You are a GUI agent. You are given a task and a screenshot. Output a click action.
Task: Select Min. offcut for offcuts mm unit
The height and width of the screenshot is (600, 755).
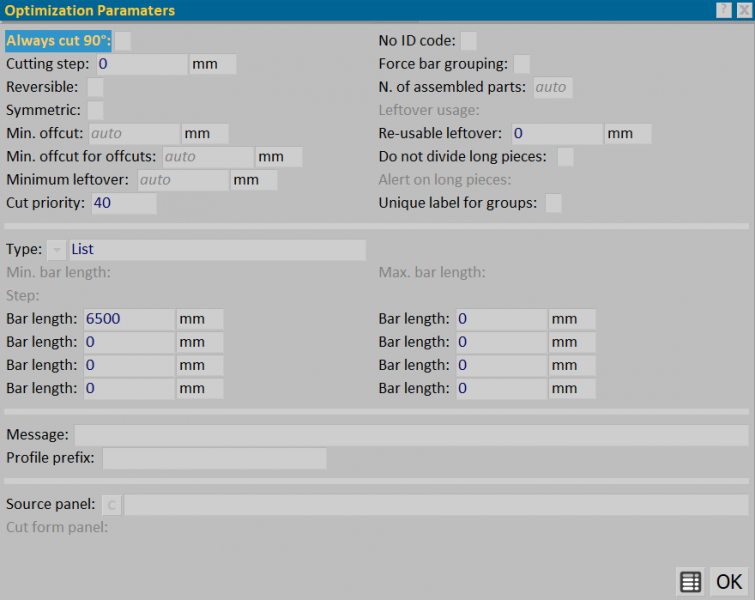pyautogui.click(x=279, y=157)
